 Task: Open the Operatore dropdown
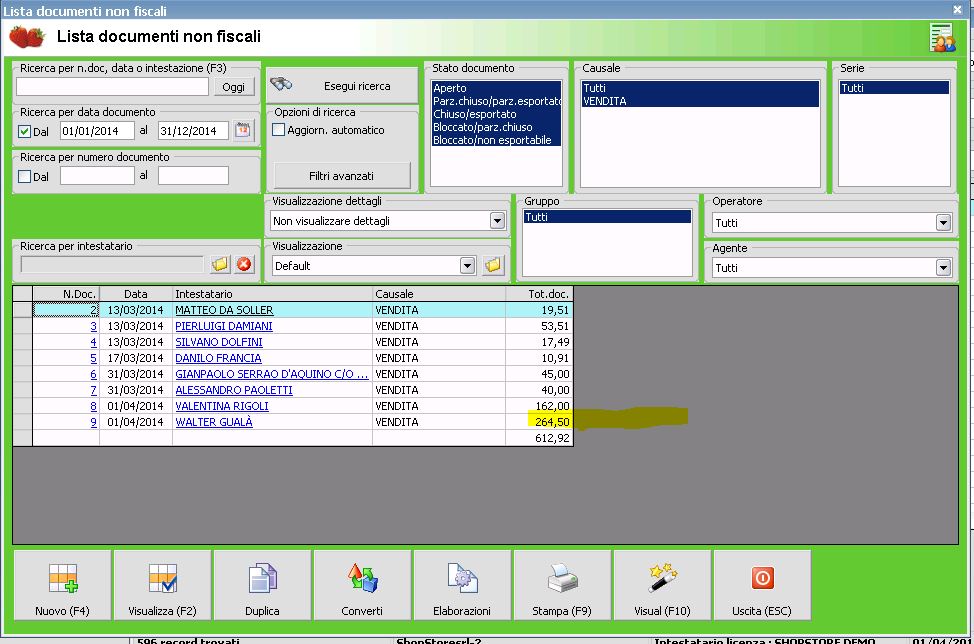[x=943, y=222]
